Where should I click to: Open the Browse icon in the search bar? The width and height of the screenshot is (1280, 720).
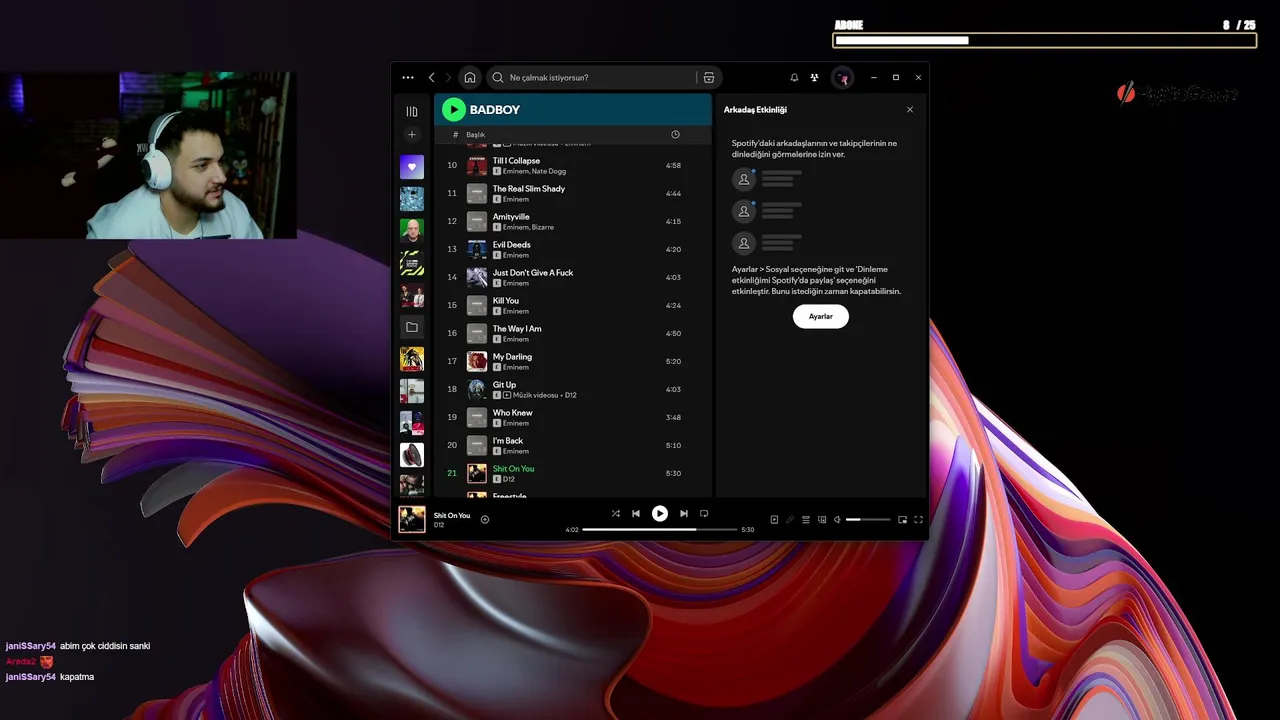(x=709, y=77)
